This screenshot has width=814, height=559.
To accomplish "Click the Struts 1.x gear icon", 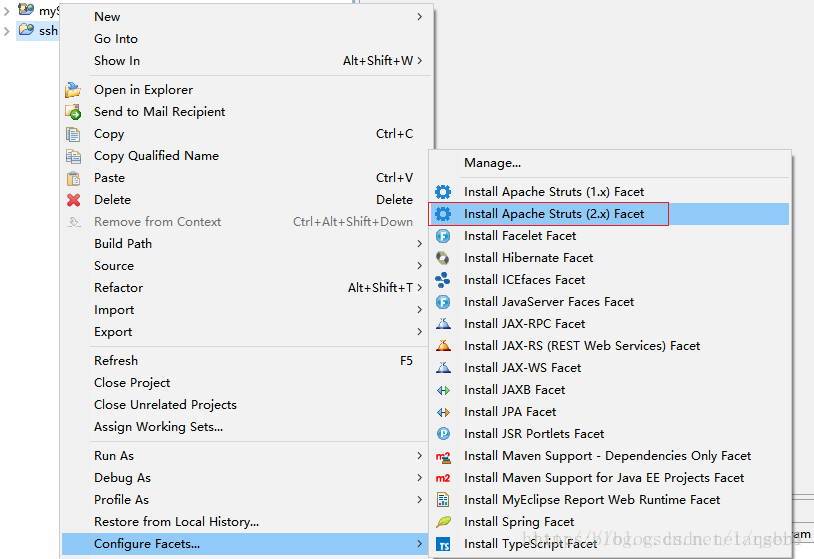I will pyautogui.click(x=443, y=192).
